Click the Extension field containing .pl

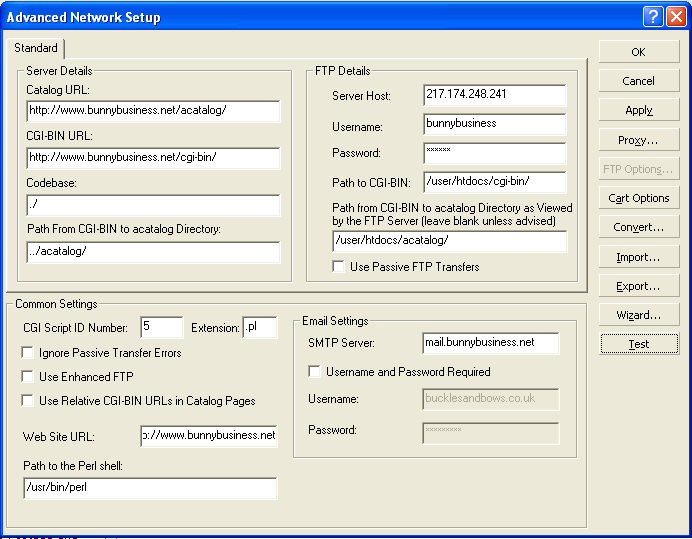[260, 327]
